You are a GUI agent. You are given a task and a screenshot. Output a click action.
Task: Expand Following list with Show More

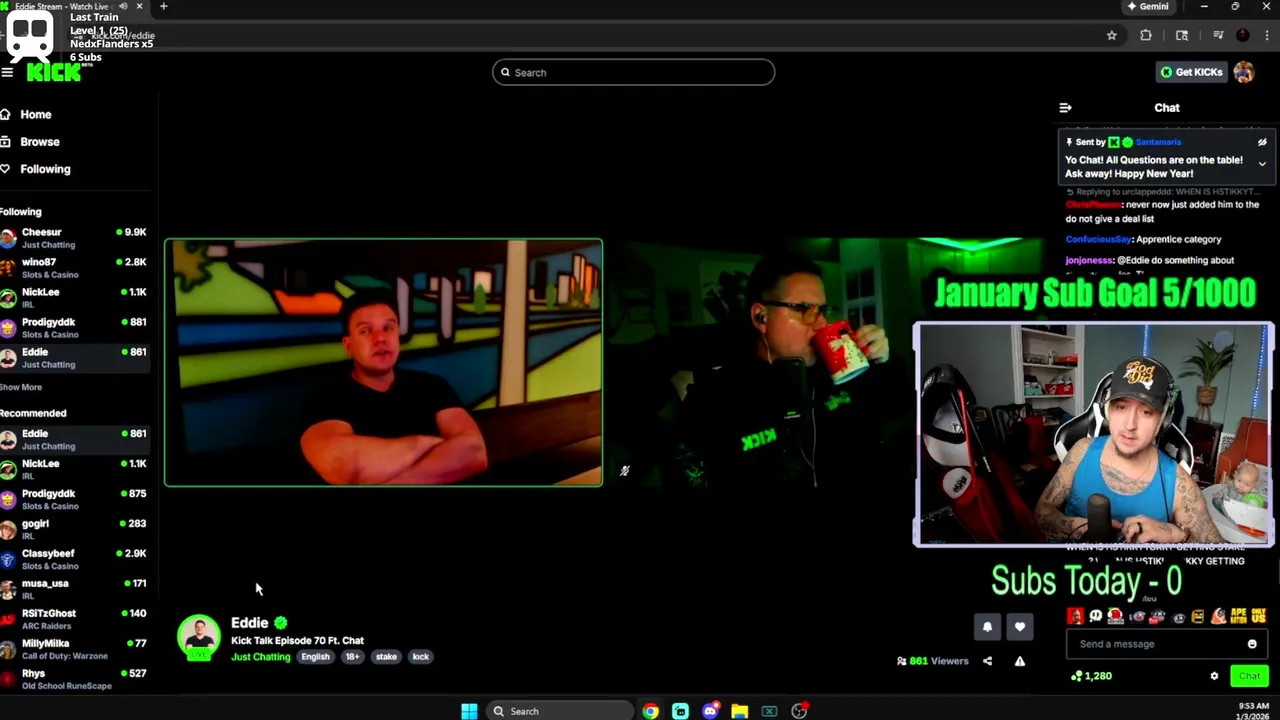pos(21,387)
